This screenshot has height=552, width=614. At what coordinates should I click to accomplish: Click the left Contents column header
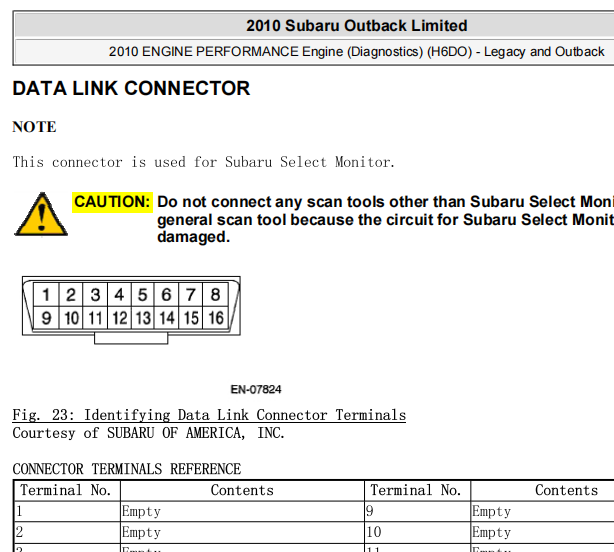242,490
